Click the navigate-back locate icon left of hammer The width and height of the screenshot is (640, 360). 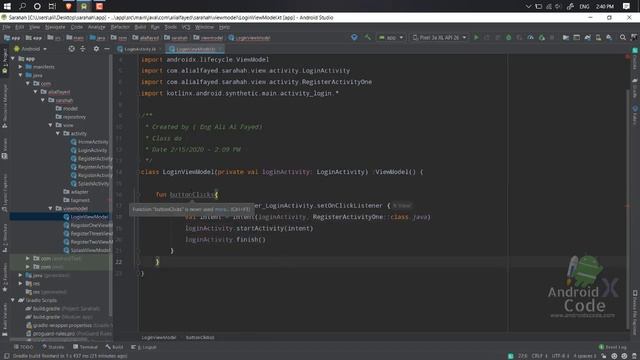(354, 38)
